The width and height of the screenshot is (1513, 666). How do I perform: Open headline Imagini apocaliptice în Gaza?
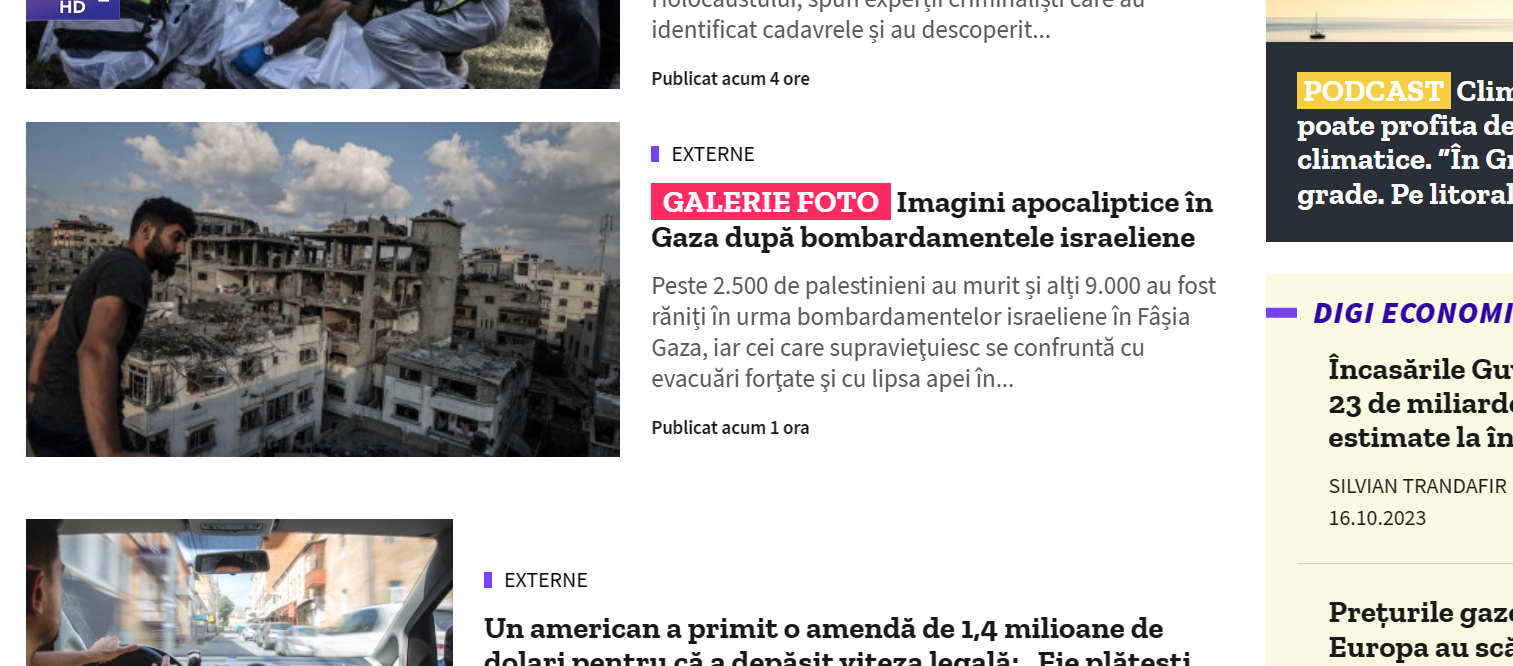[932, 220]
